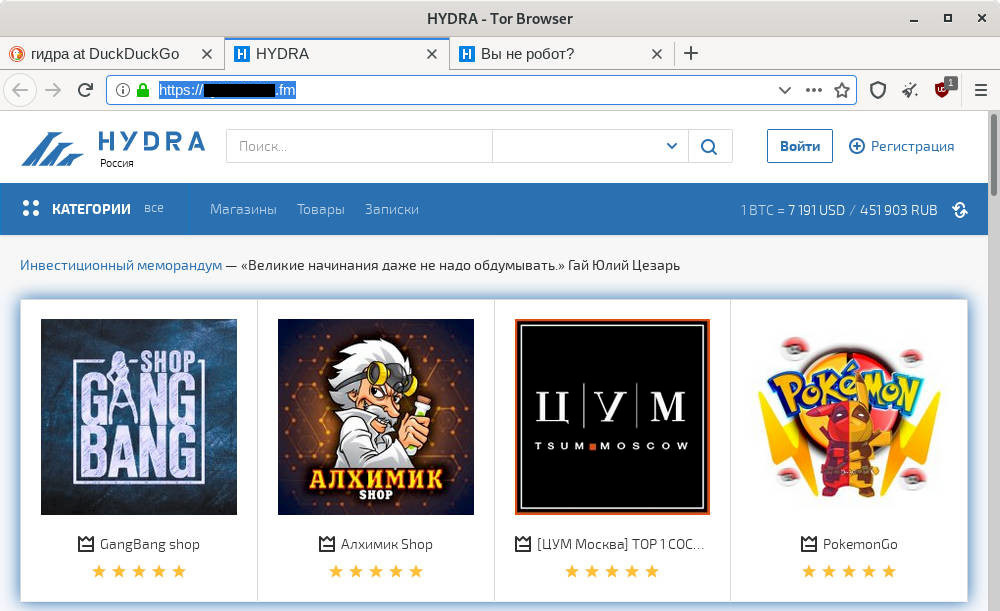Click 'все' next to categories
Image resolution: width=1000 pixels, height=611 pixels.
(x=154, y=209)
